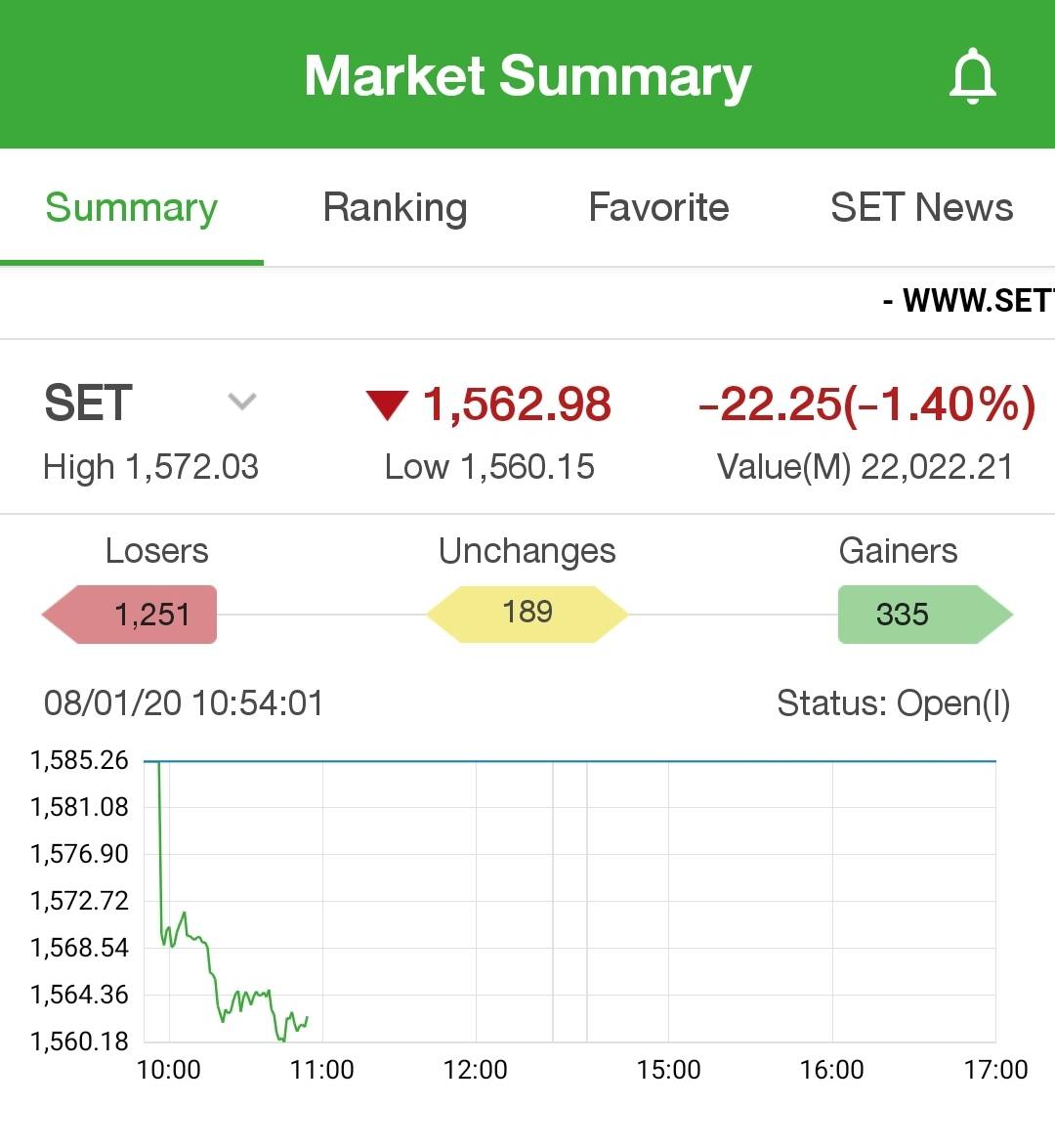Click the Market Summary header title
This screenshot has height=1148, width=1055.
pos(527,76)
